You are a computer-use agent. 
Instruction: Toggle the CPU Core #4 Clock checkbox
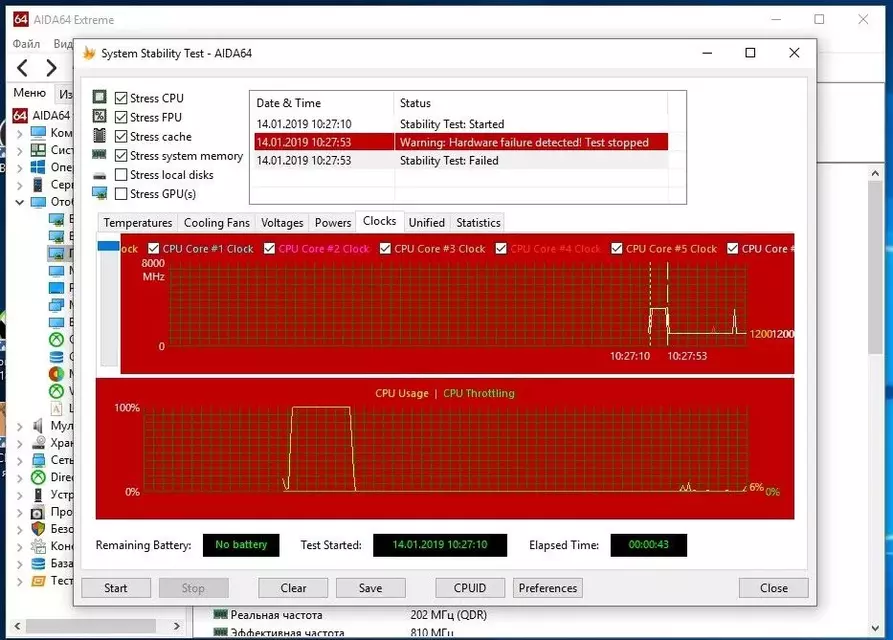[x=501, y=248]
